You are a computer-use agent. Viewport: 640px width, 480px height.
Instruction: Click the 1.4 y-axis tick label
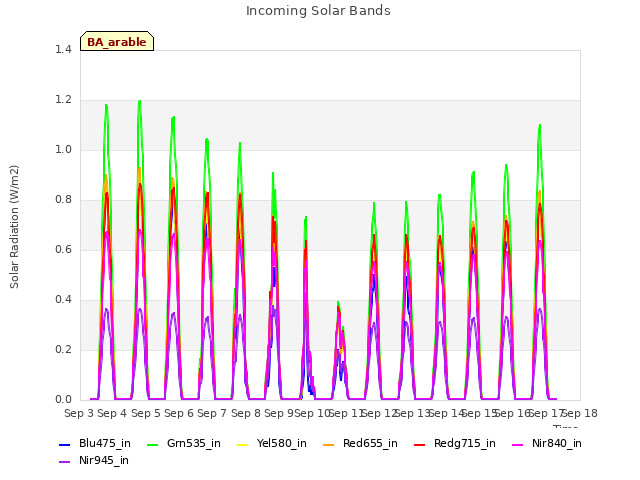tap(63, 49)
